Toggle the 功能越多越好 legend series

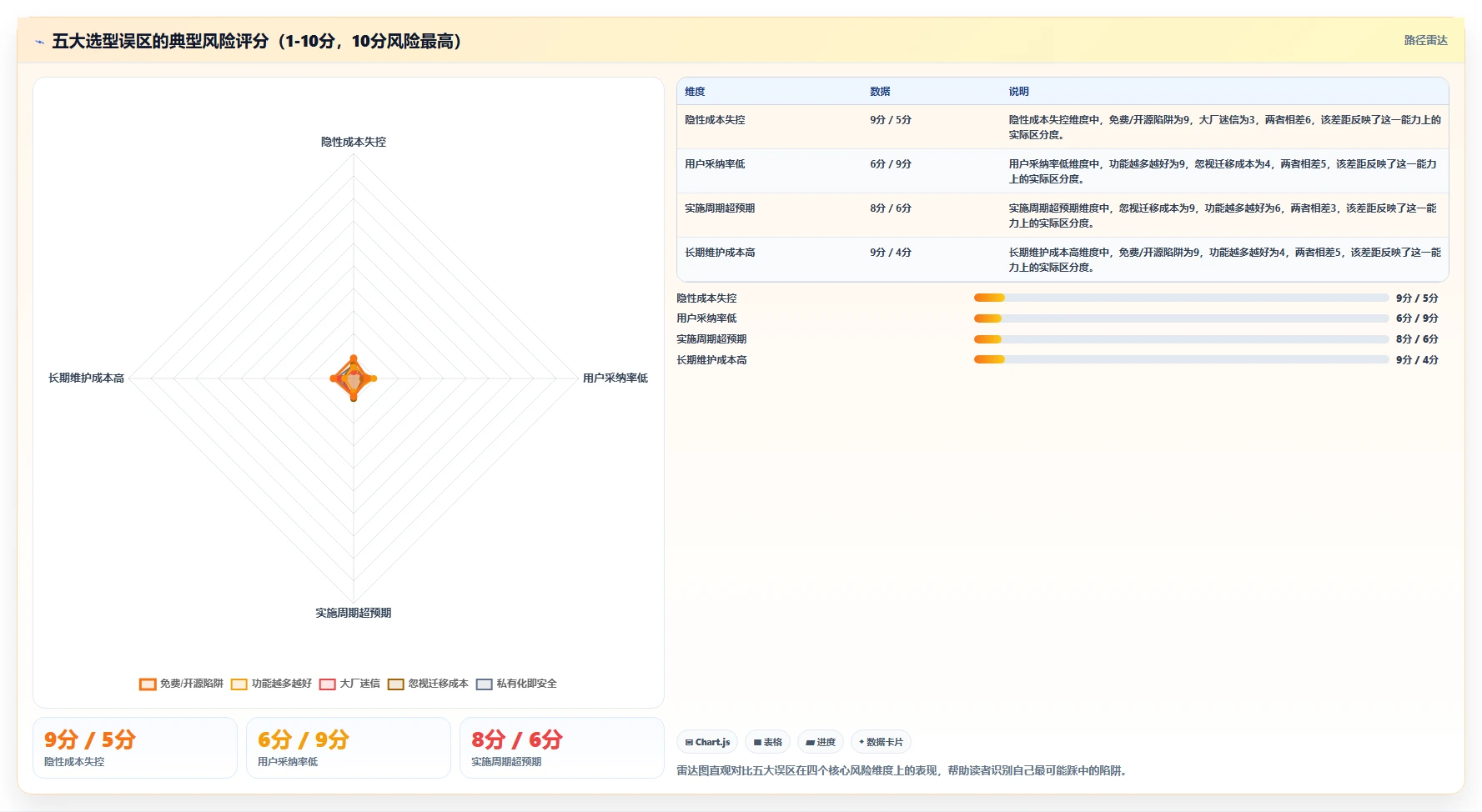[271, 684]
